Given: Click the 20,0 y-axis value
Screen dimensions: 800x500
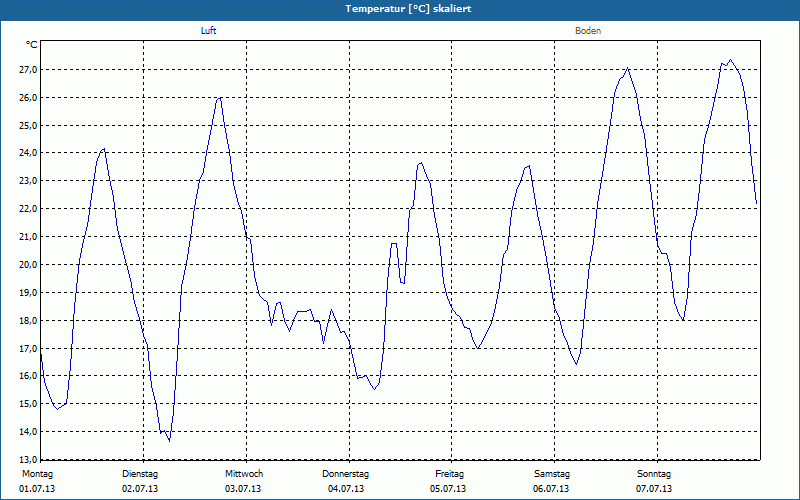Looking at the screenshot, I should click(x=29, y=265).
